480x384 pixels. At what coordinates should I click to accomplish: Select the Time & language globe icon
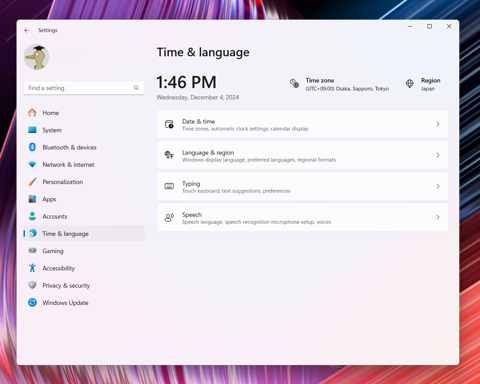(32, 233)
